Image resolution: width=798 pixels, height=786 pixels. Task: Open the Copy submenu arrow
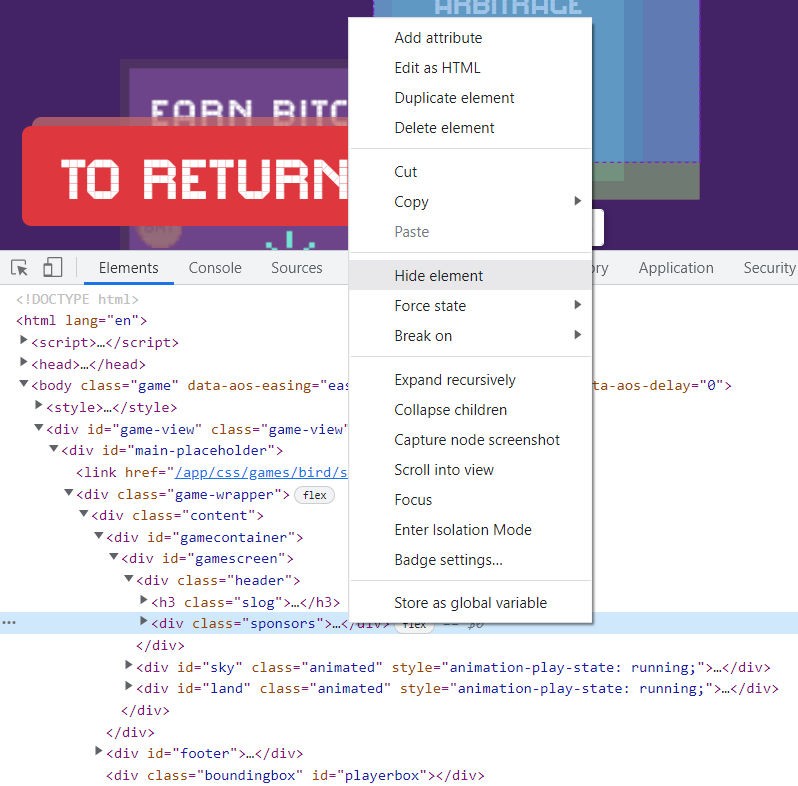(x=577, y=201)
